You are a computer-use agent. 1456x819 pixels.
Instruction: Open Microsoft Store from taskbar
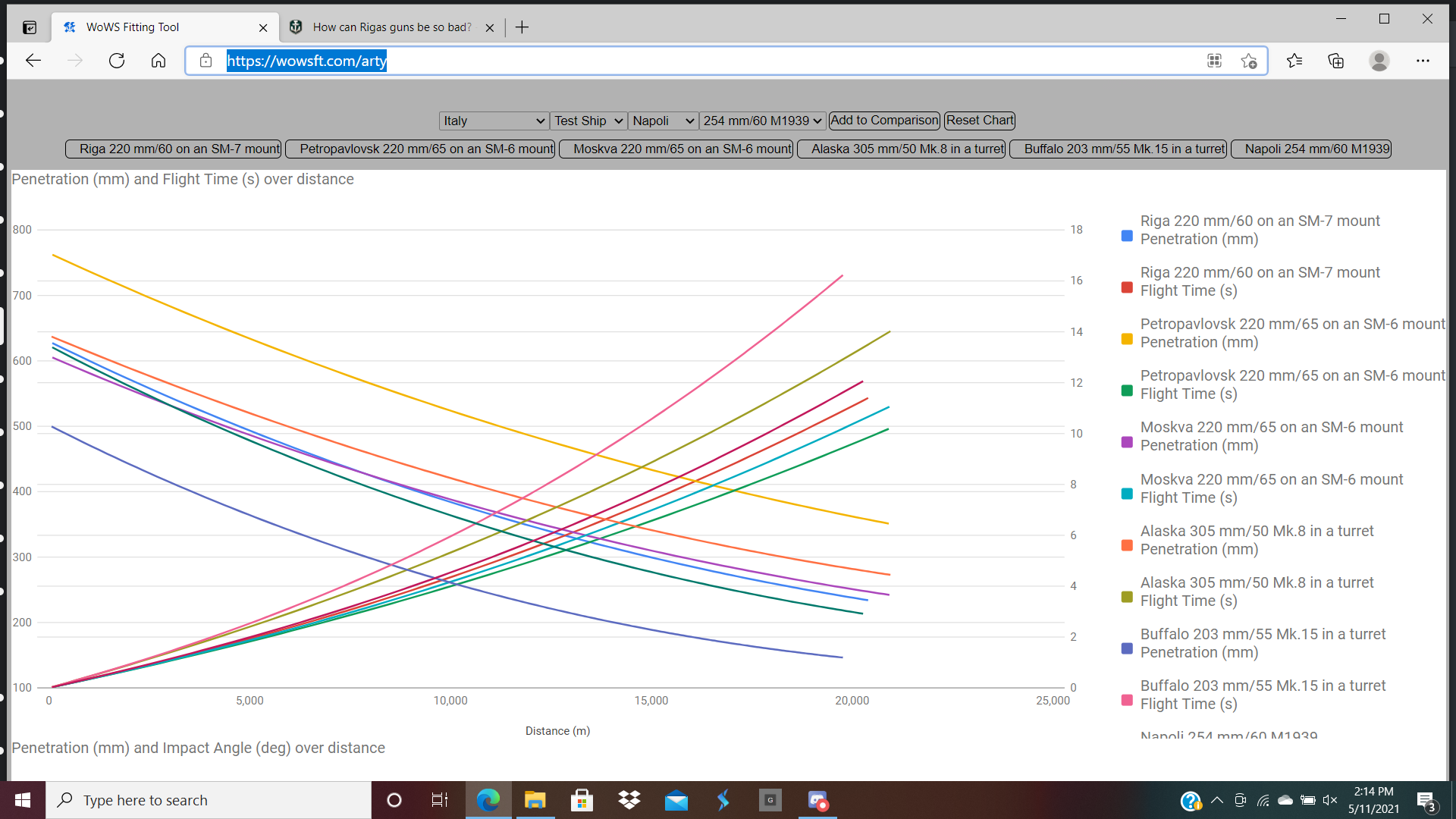[582, 800]
